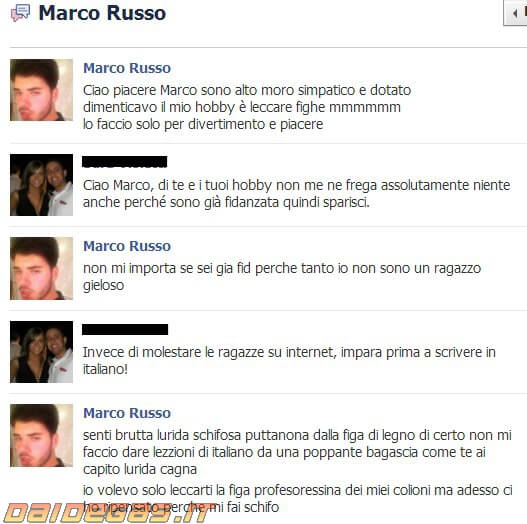Click the redacted sender name above "Invece di molestare"
The height and width of the screenshot is (524, 527).
(x=125, y=329)
